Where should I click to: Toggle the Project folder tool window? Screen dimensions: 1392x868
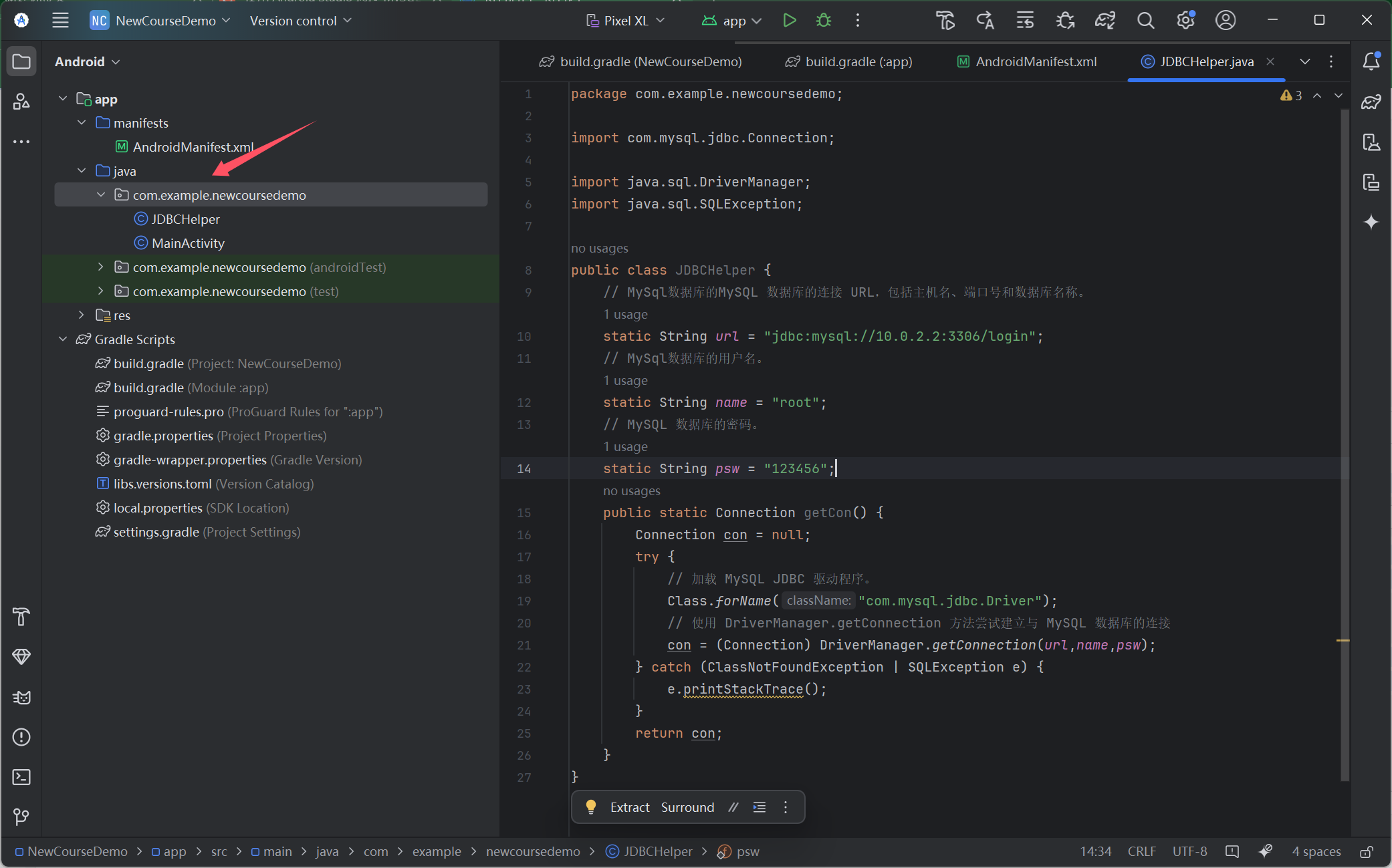[x=21, y=61]
